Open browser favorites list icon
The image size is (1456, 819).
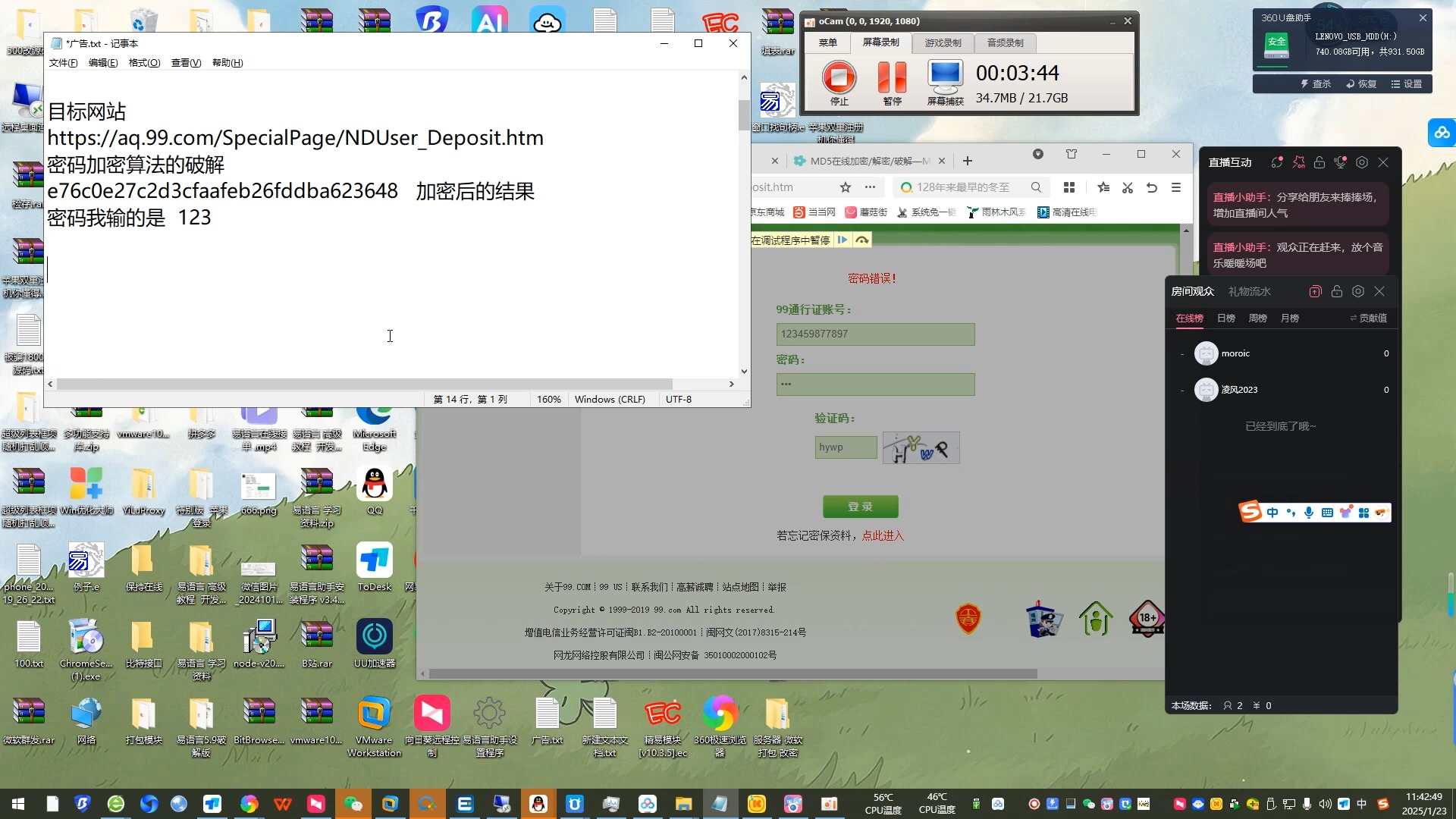pyautogui.click(x=1103, y=188)
